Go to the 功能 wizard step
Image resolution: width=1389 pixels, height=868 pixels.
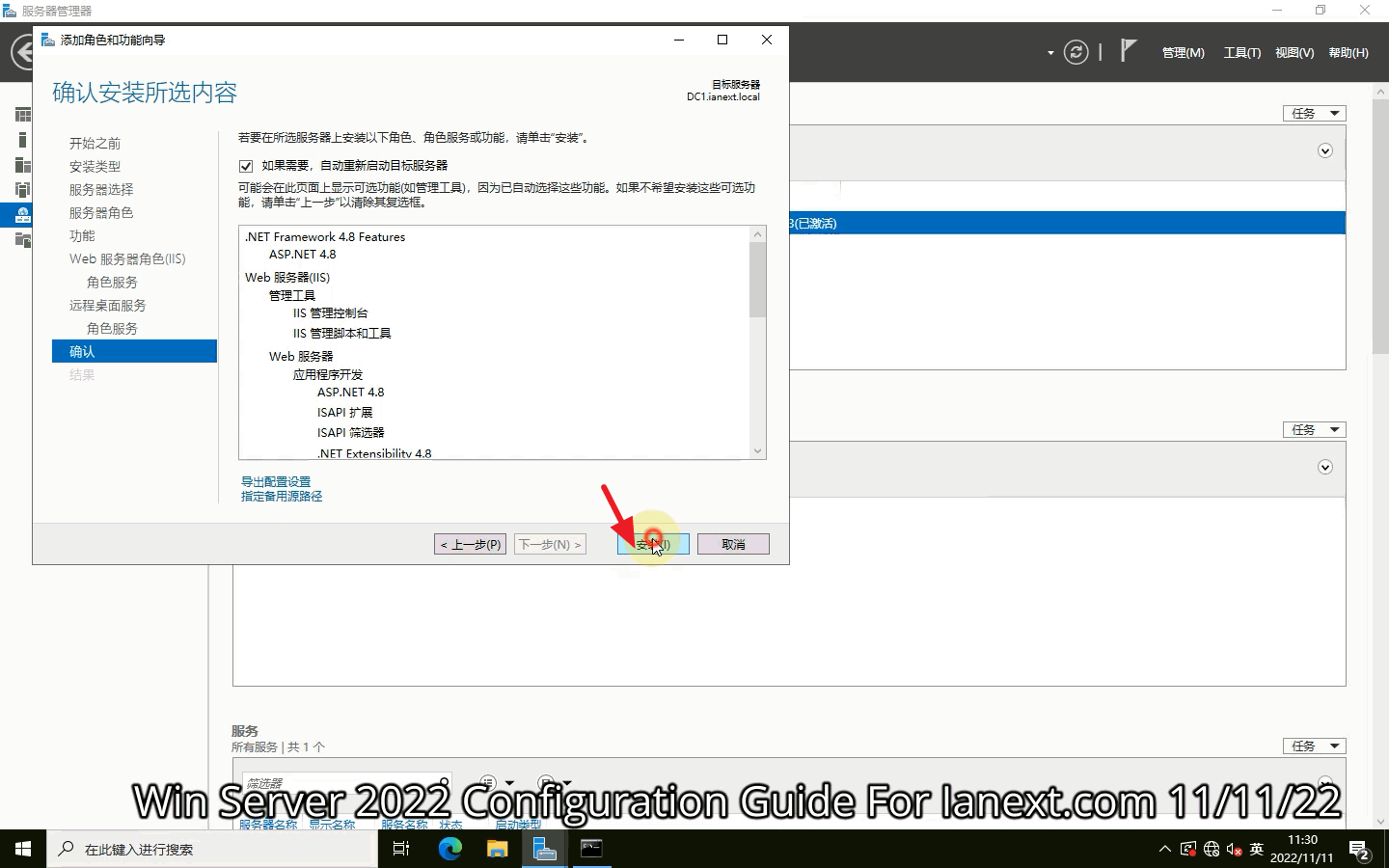click(x=82, y=235)
